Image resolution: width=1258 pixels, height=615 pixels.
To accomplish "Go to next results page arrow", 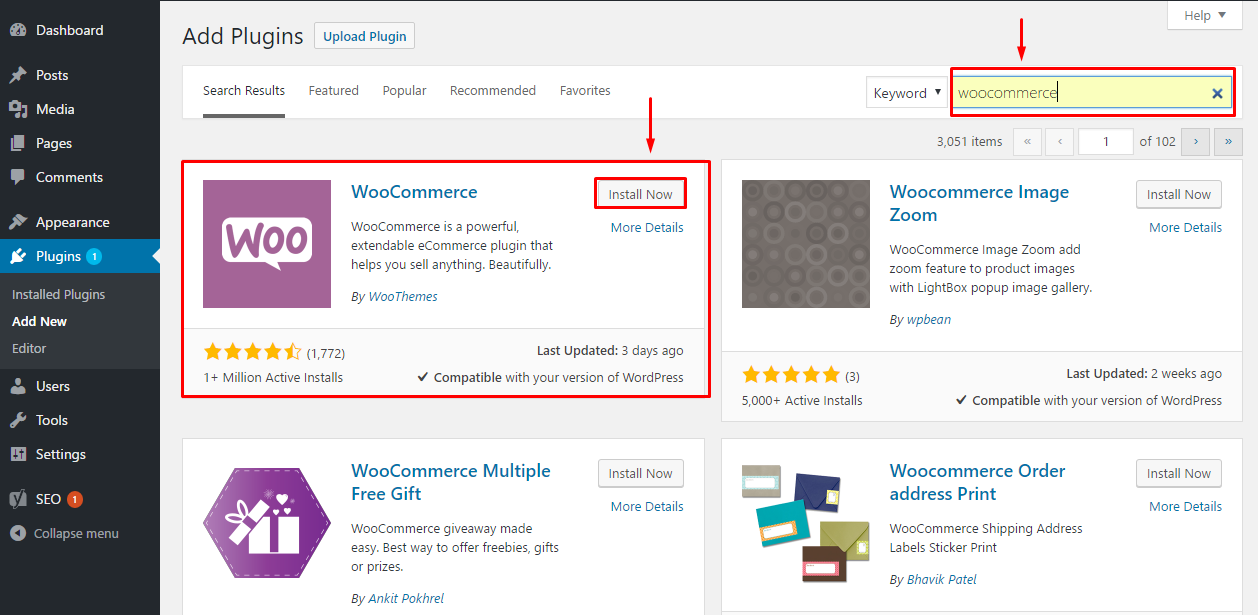I will pos(1196,142).
